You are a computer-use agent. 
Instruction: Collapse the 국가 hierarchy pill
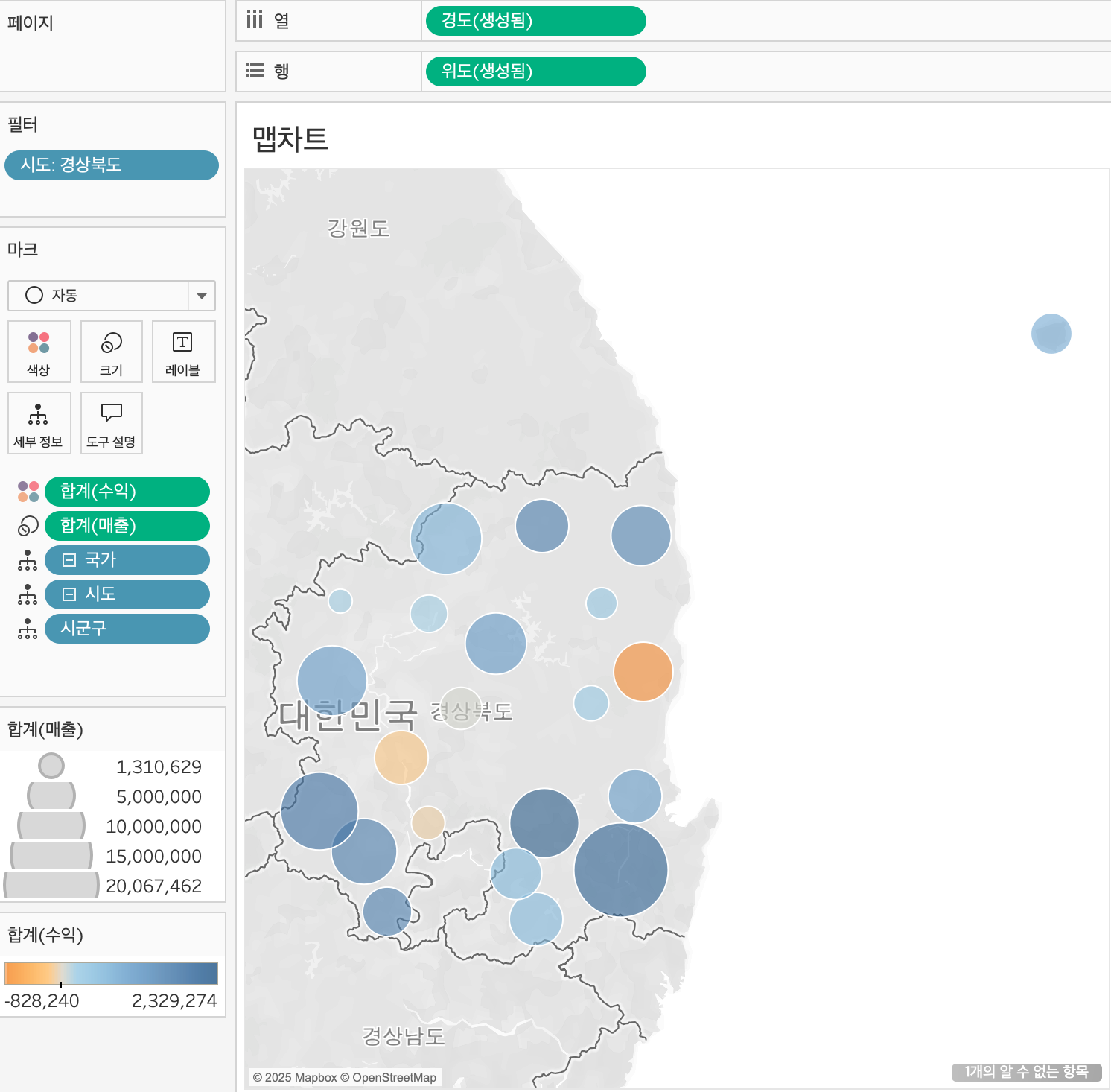click(x=69, y=560)
